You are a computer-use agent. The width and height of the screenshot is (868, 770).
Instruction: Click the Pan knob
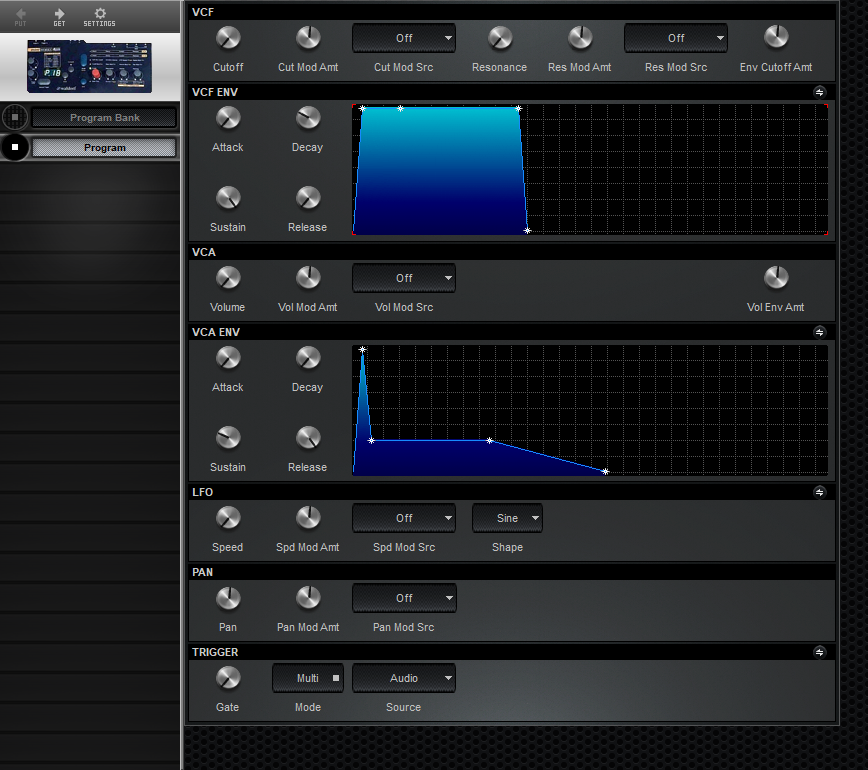pyautogui.click(x=228, y=598)
